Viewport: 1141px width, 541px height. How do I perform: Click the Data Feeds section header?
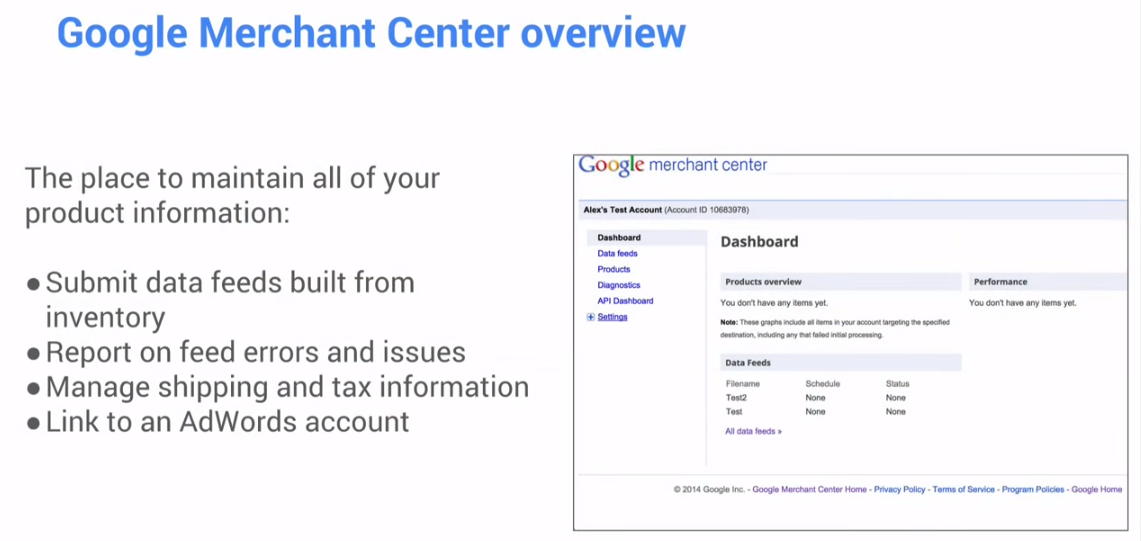coord(840,363)
